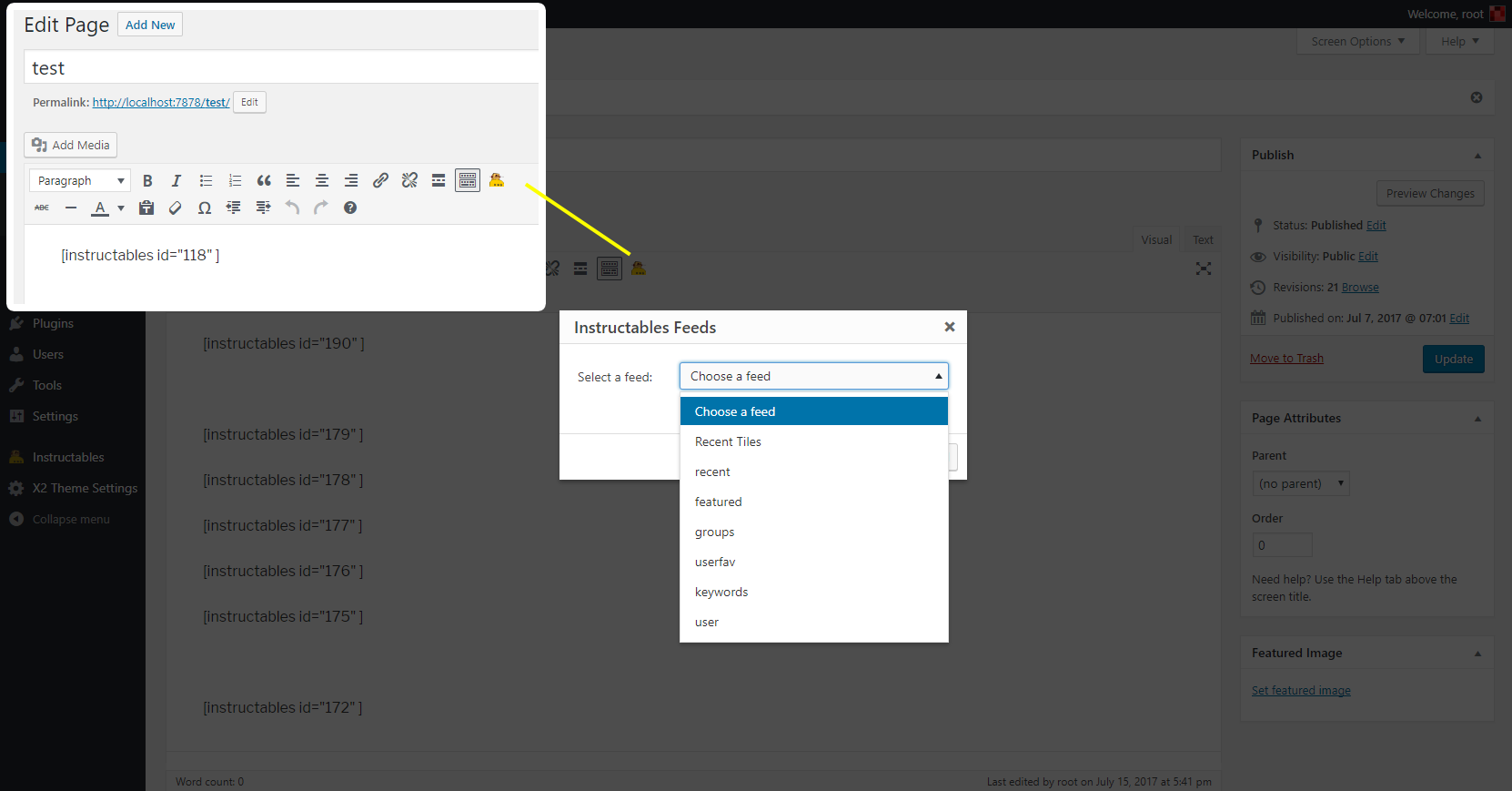The image size is (1512, 791).
Task: Select the 'user' feed option at the list bottom
Action: (x=814, y=622)
